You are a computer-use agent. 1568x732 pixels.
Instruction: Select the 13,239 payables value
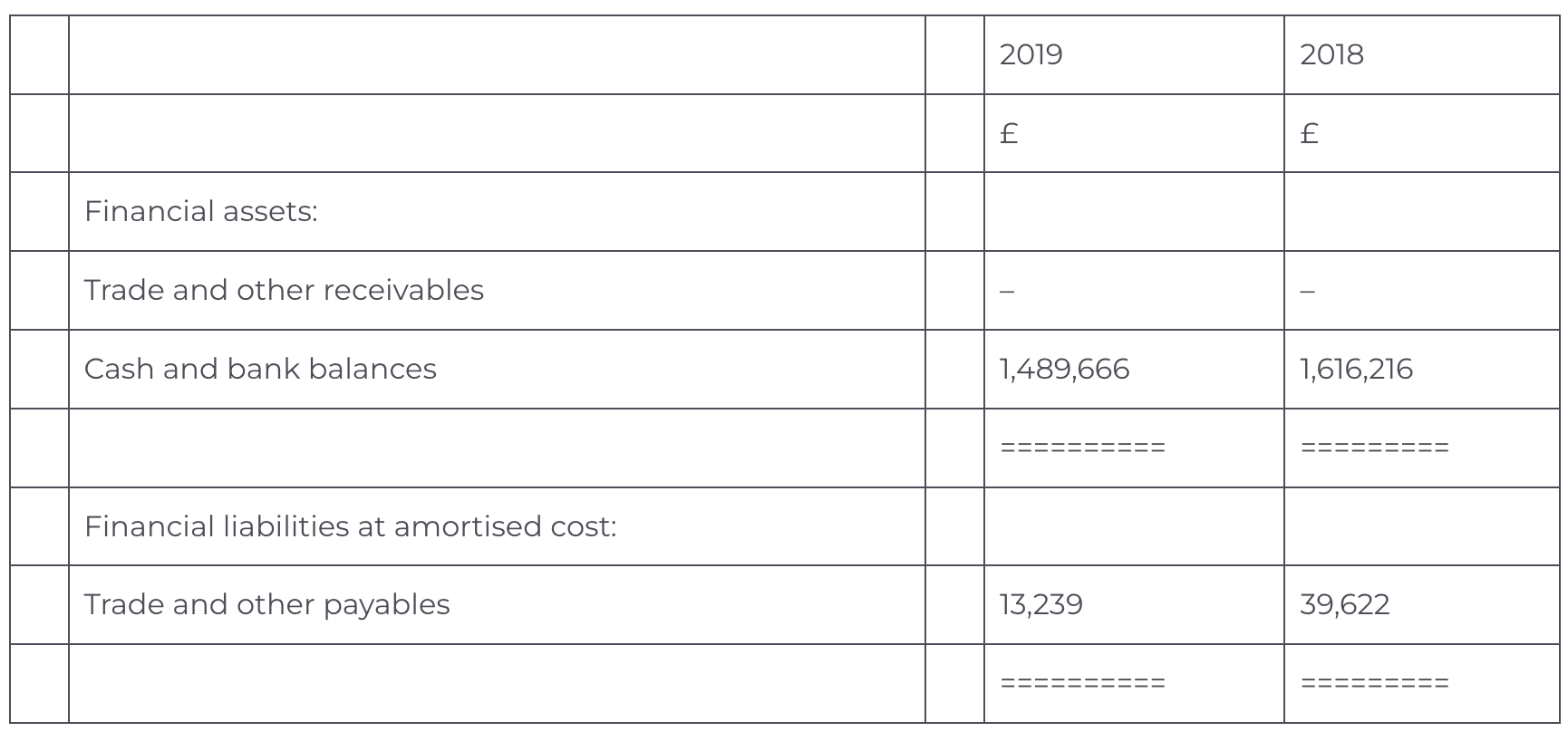click(x=1040, y=604)
